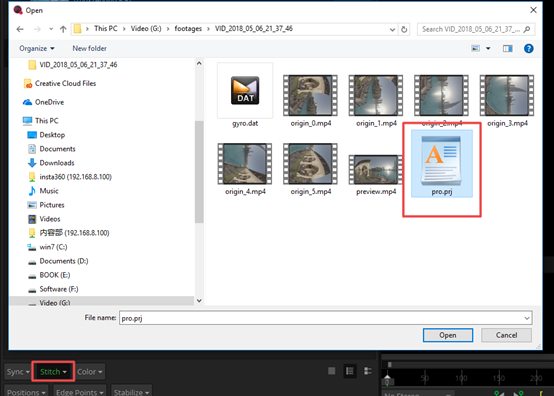Change view with the view icon

(x=476, y=48)
